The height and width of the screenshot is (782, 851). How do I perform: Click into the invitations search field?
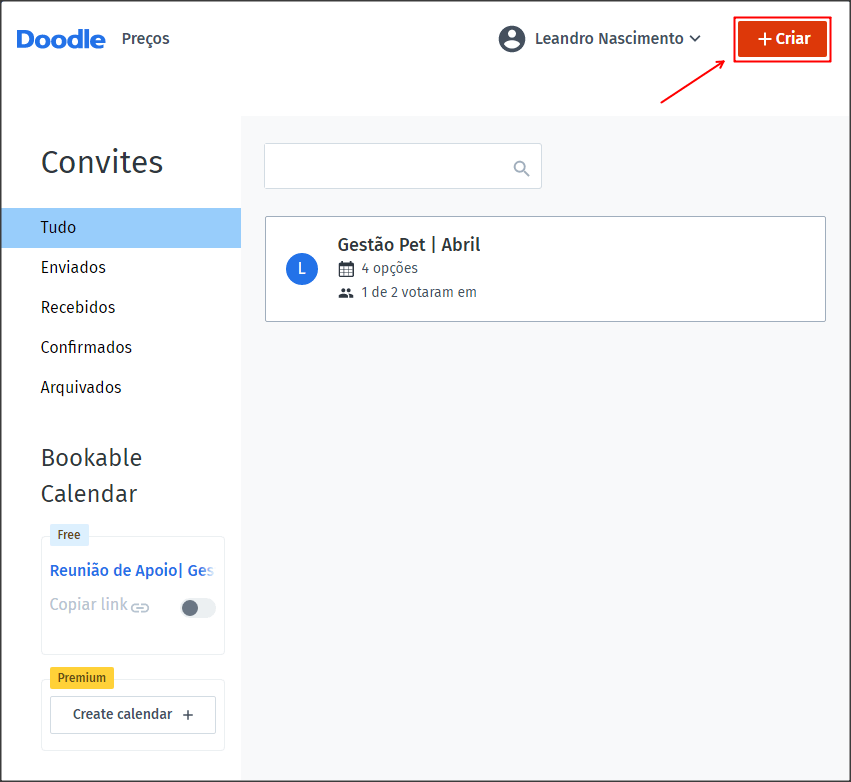[x=403, y=166]
